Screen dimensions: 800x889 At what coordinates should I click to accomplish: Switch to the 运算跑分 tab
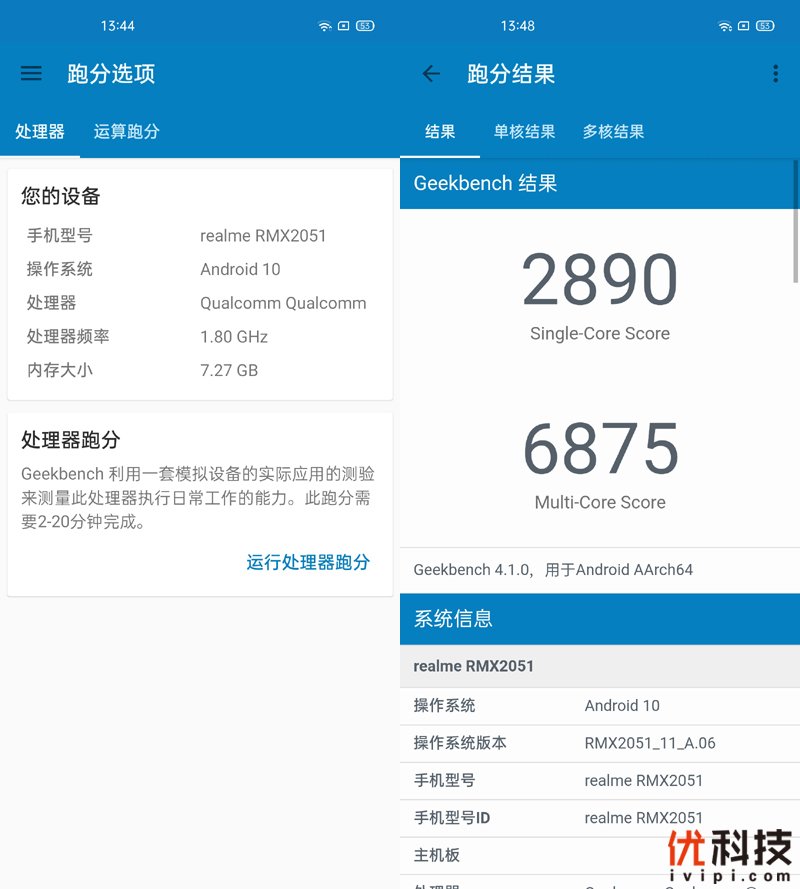click(126, 131)
